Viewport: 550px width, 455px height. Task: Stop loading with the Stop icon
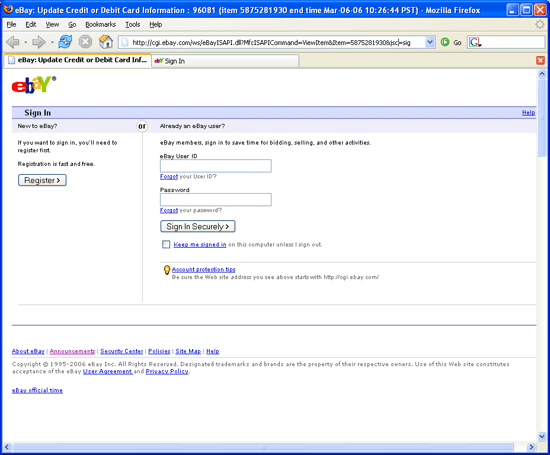point(85,42)
